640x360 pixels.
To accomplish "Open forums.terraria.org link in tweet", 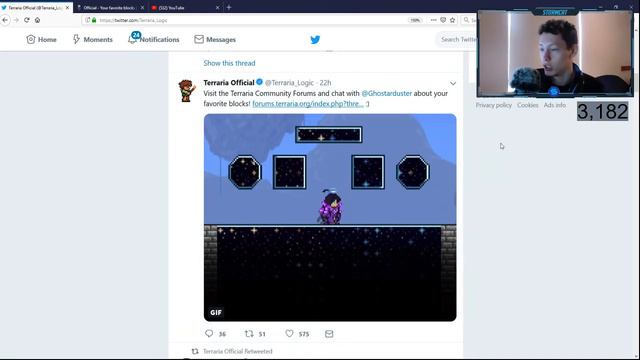I will click(308, 104).
